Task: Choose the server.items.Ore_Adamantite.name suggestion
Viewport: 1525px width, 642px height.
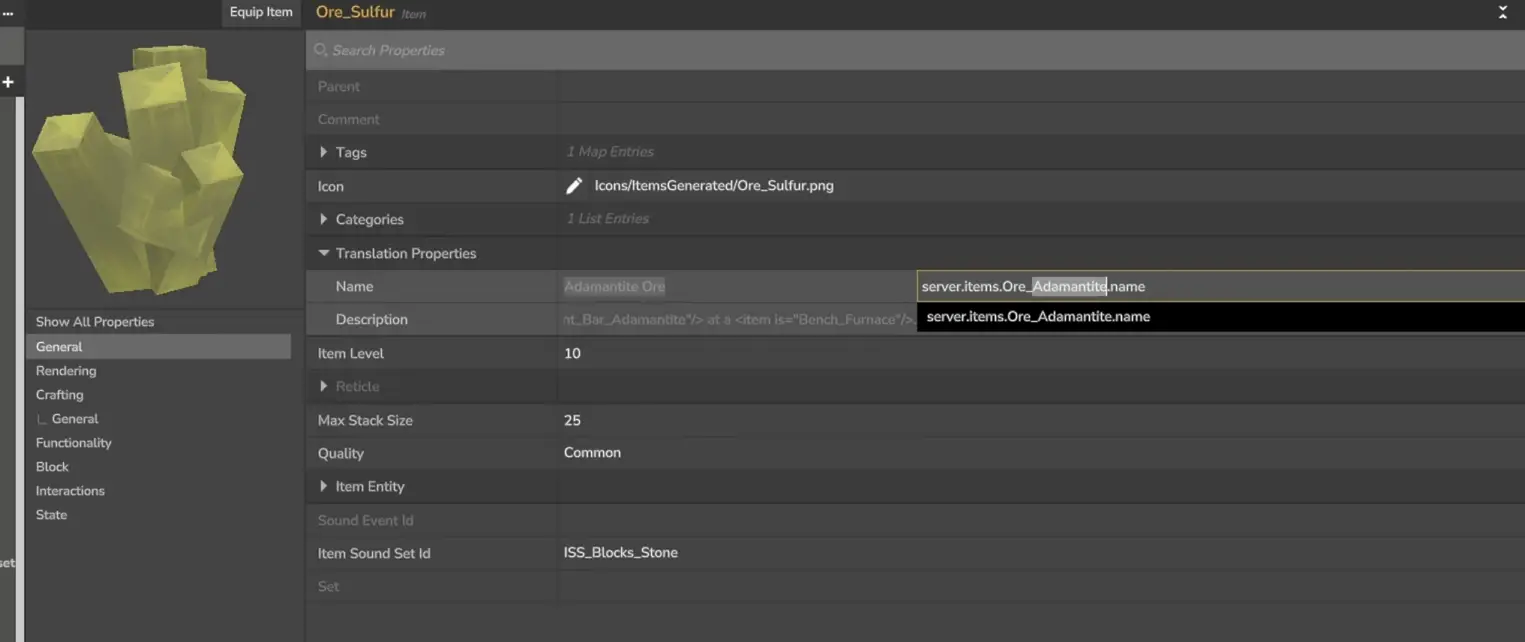Action: click(x=1038, y=317)
